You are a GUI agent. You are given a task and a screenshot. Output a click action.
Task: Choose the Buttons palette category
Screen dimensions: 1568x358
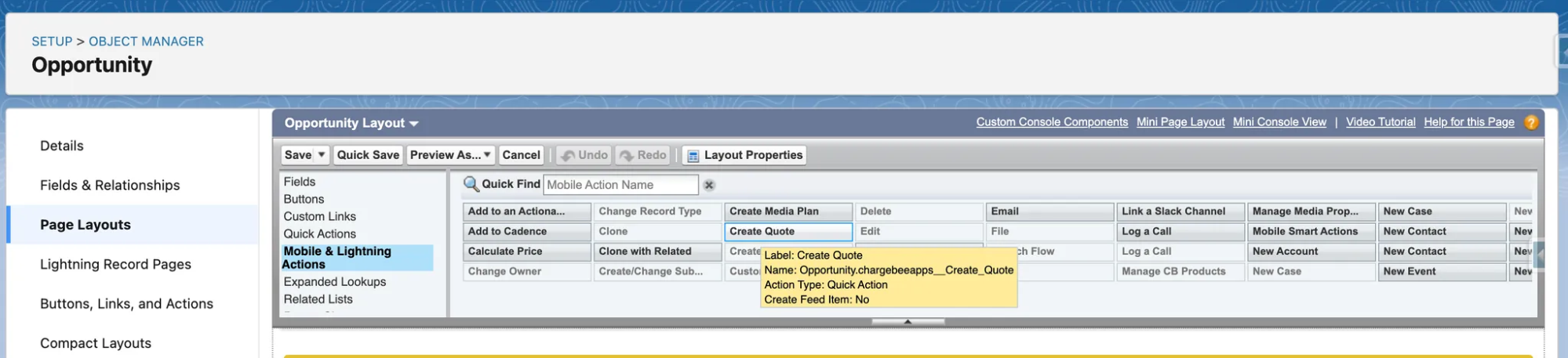[x=304, y=199]
